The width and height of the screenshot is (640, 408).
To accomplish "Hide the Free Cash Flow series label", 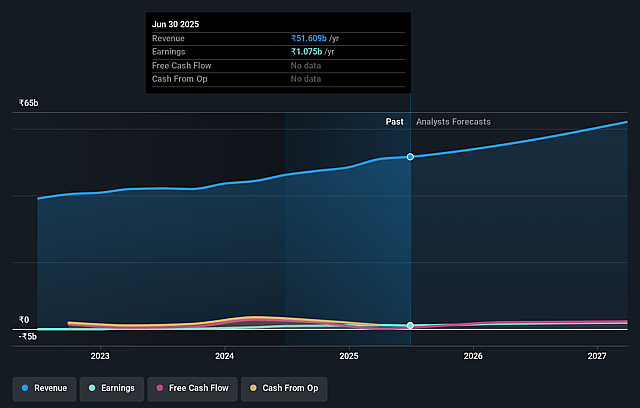I will point(195,386).
